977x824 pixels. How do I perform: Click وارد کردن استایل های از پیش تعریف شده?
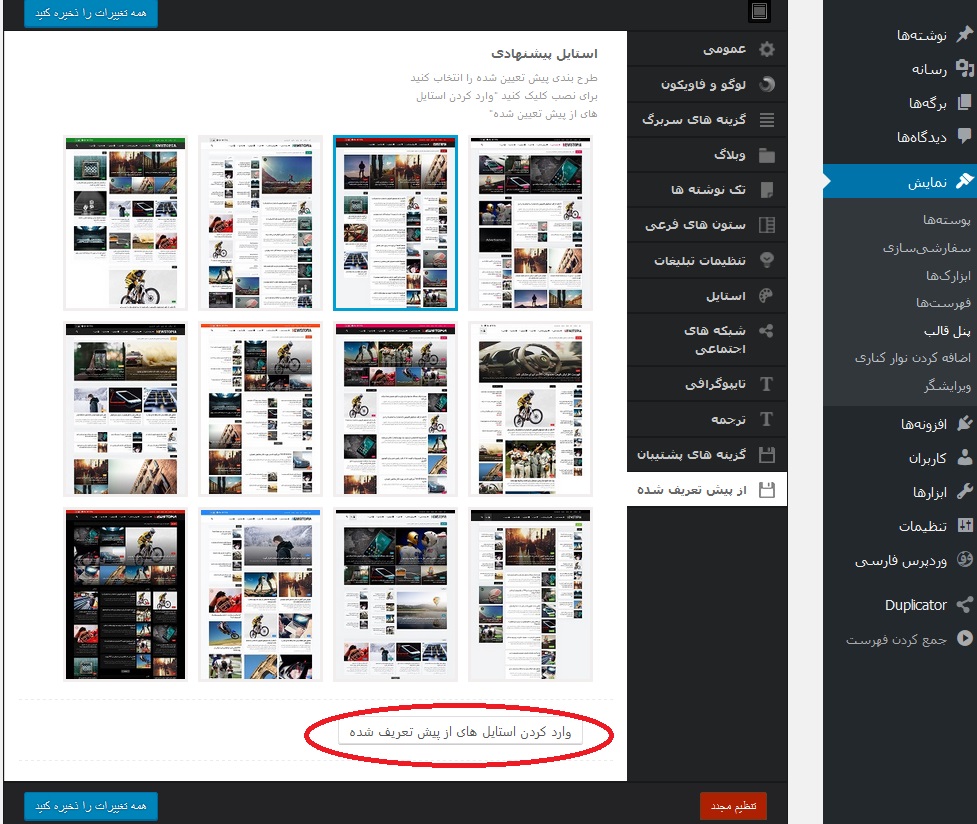tap(460, 733)
